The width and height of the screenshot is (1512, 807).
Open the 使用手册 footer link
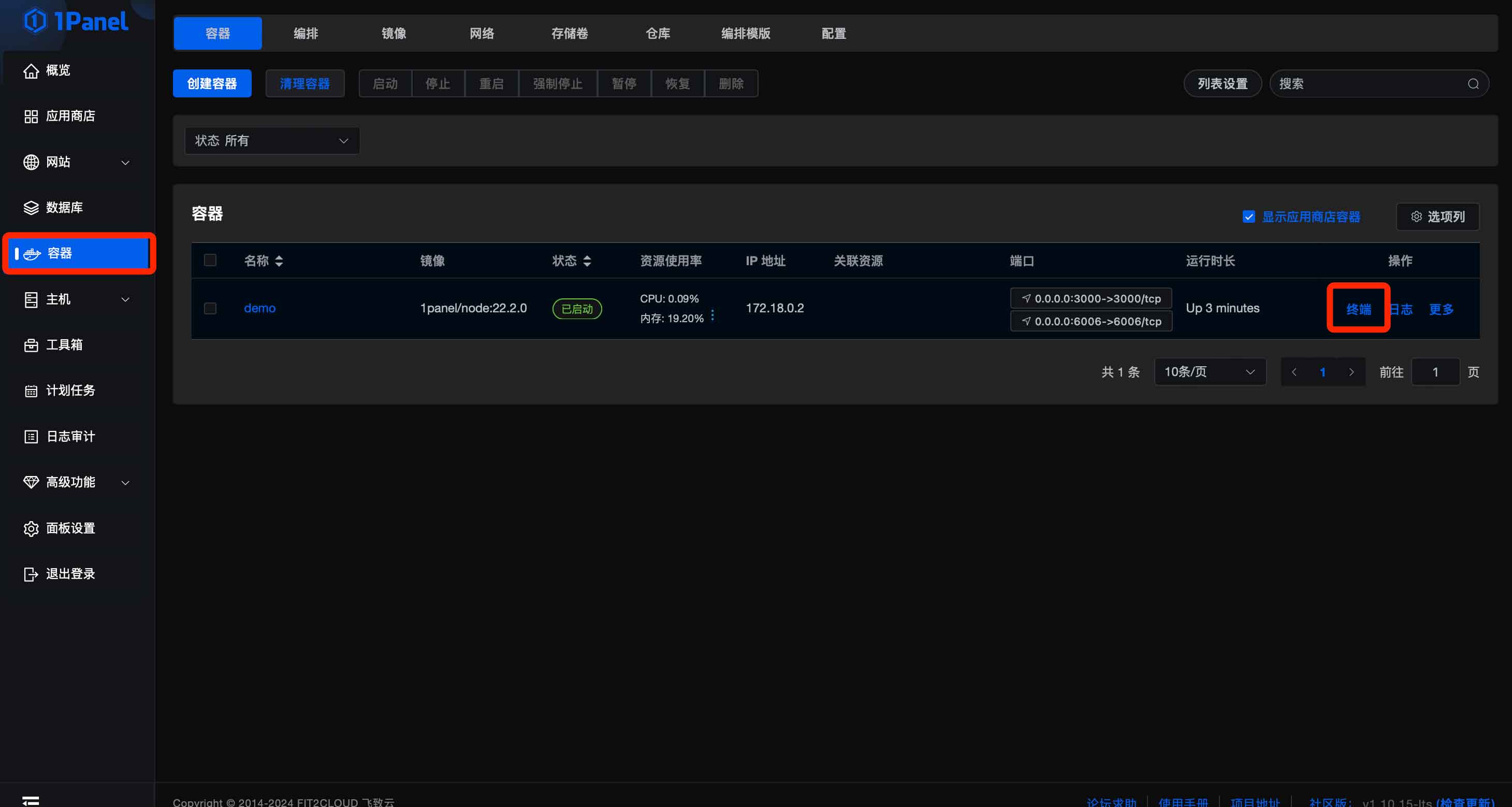point(1183,802)
